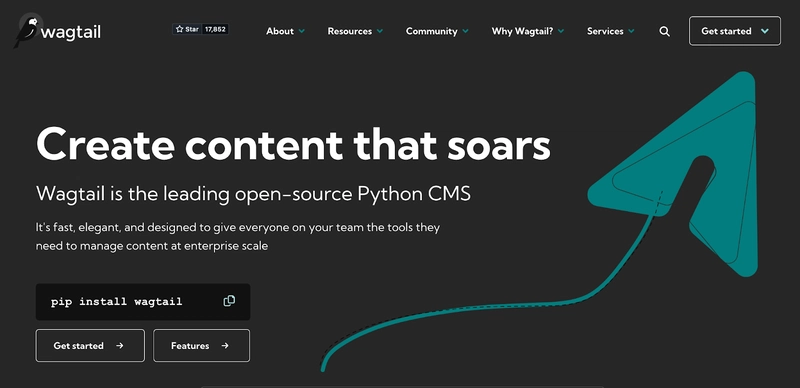Expand the About chevron arrow

point(302,31)
